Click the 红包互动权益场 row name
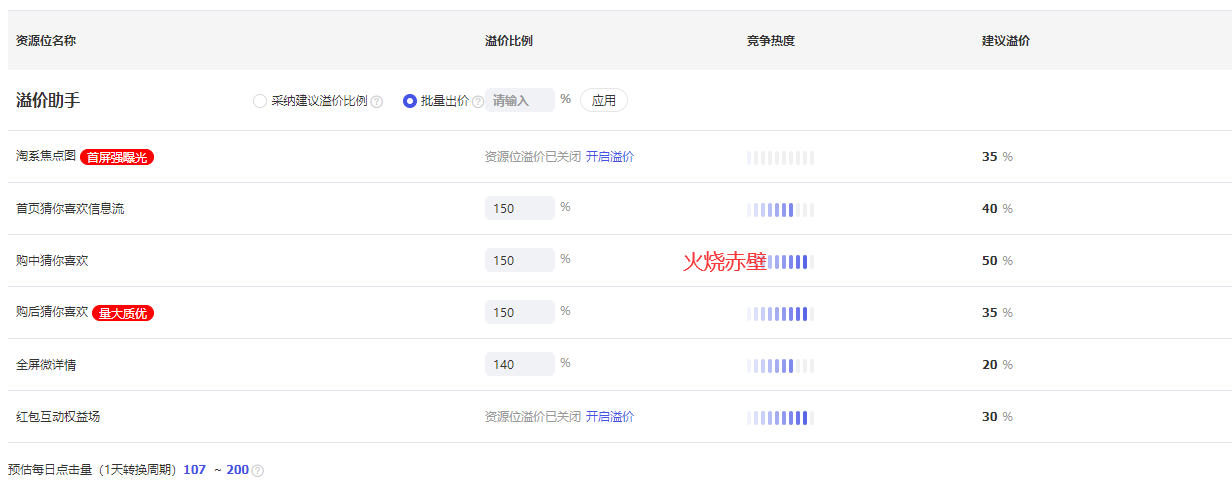Screen dimensions: 1232x493 click(x=58, y=417)
